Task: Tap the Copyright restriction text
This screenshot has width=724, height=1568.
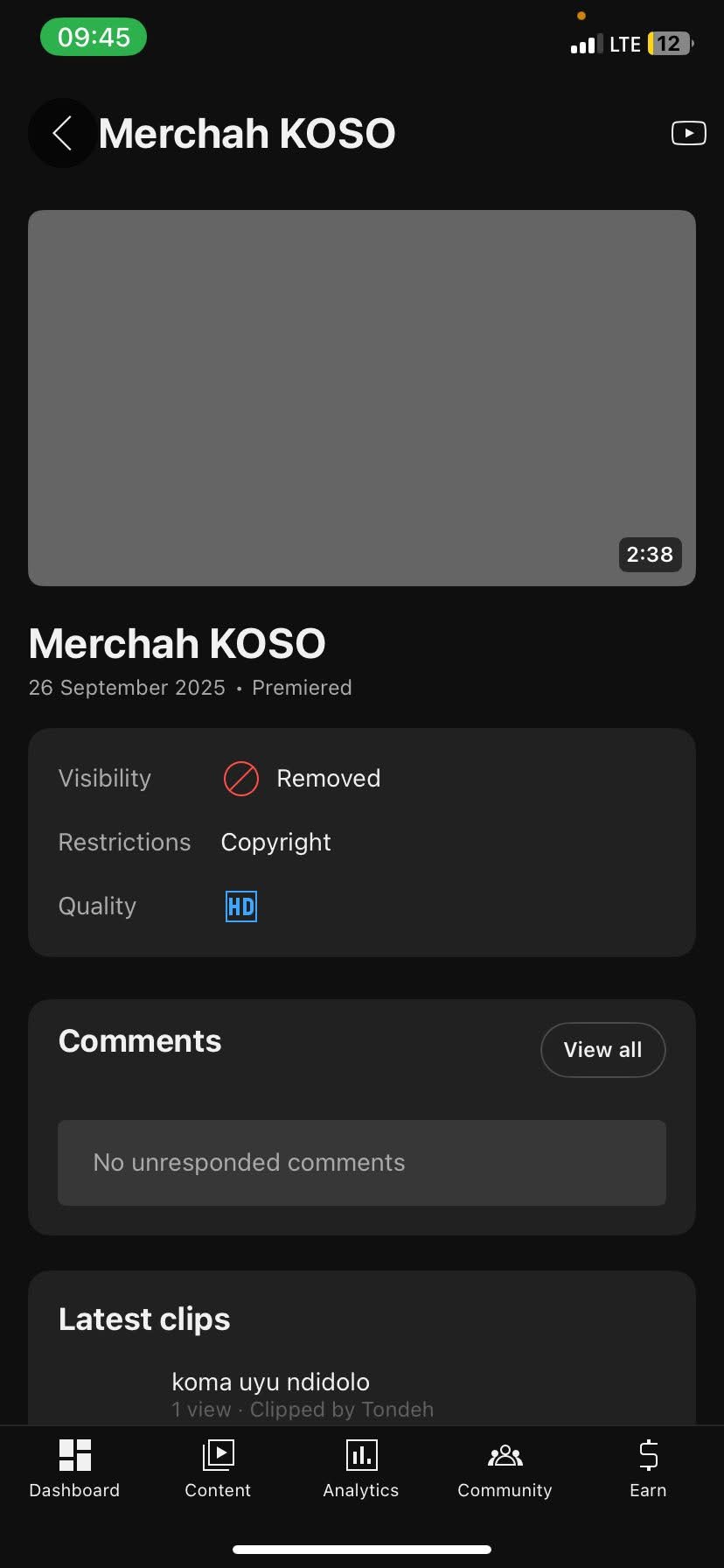Action: click(x=275, y=843)
